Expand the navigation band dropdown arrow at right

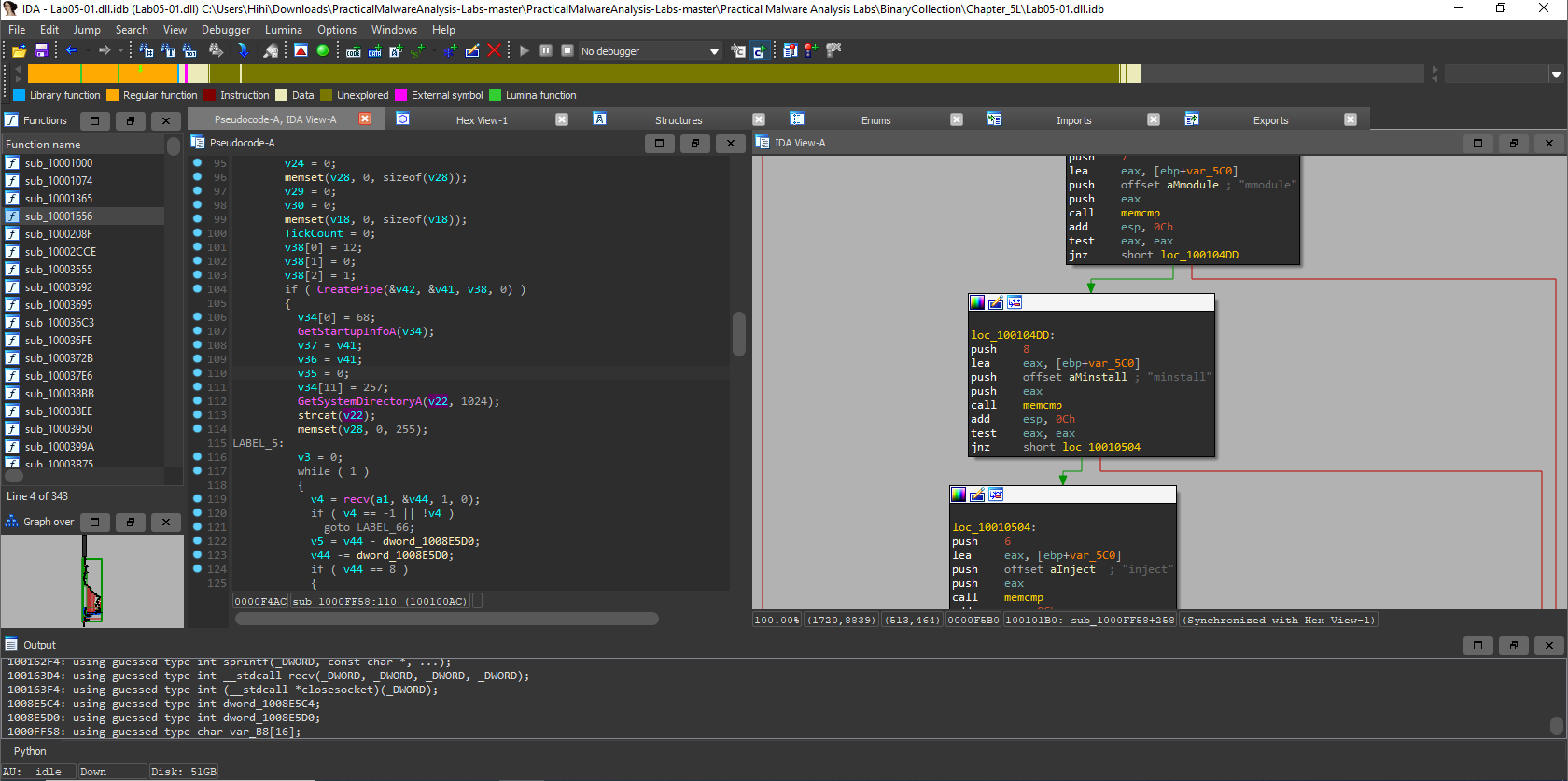[1556, 75]
